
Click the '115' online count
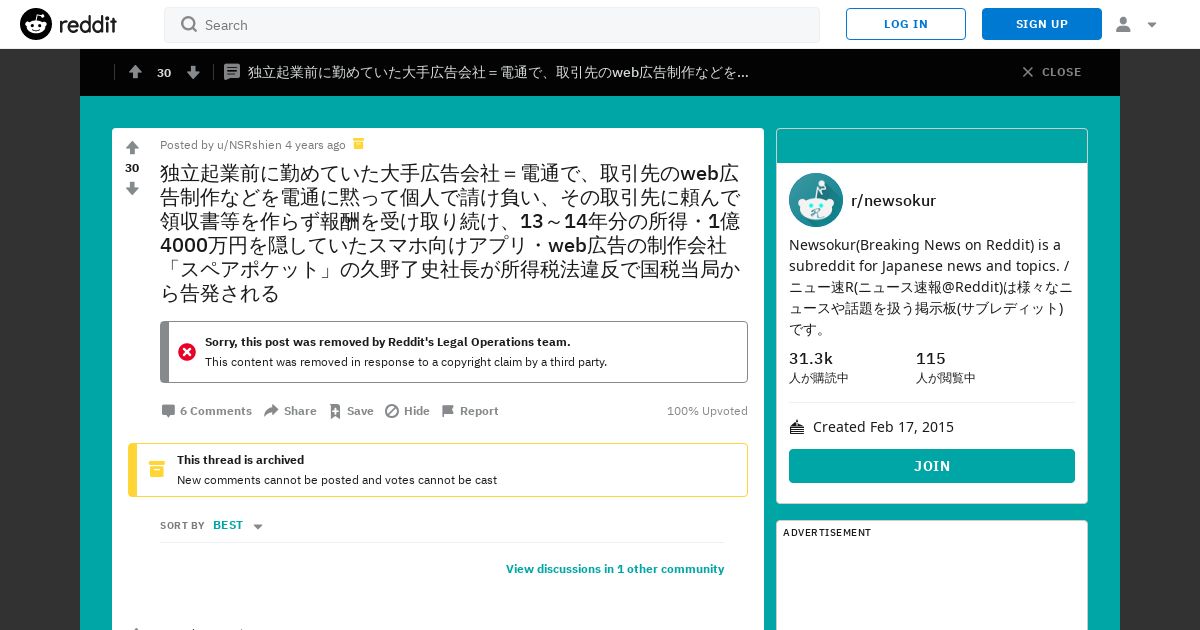(x=931, y=359)
